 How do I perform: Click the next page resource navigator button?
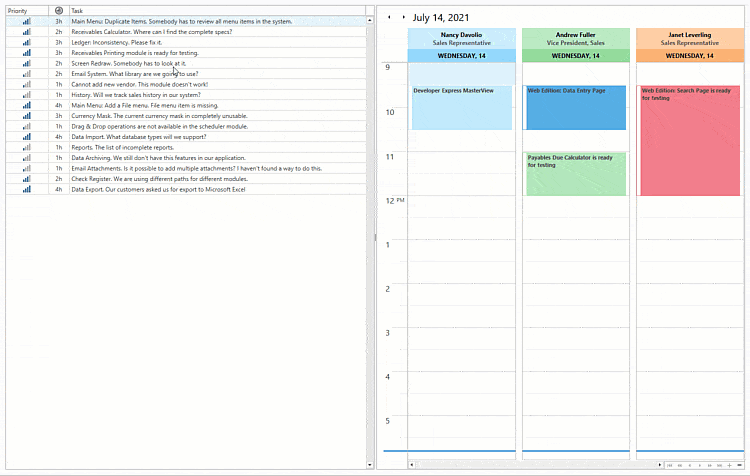tap(710, 465)
